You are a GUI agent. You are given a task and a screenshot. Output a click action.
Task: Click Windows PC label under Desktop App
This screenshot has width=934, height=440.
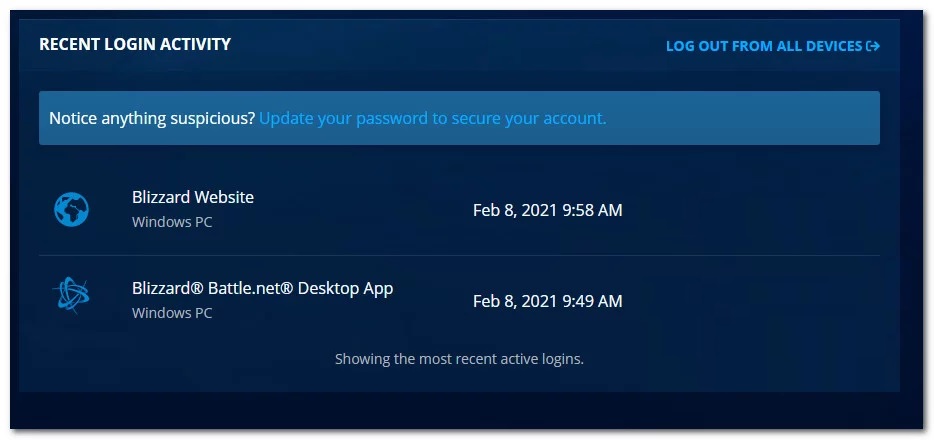point(172,313)
